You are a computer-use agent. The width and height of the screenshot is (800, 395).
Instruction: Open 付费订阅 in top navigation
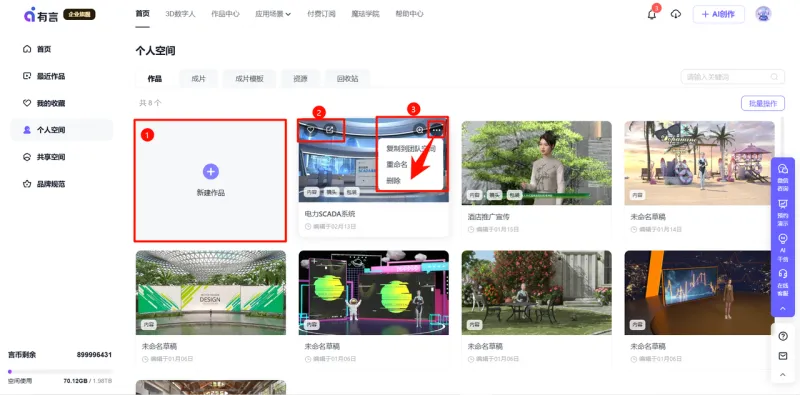321,14
